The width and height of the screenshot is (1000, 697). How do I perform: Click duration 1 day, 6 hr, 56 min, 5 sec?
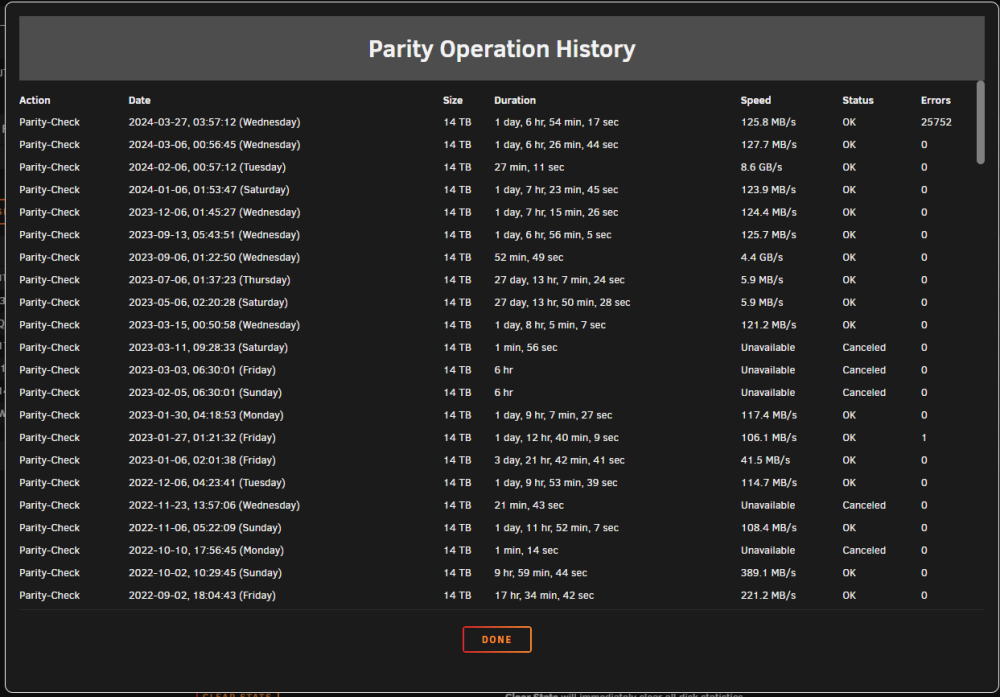(x=553, y=235)
